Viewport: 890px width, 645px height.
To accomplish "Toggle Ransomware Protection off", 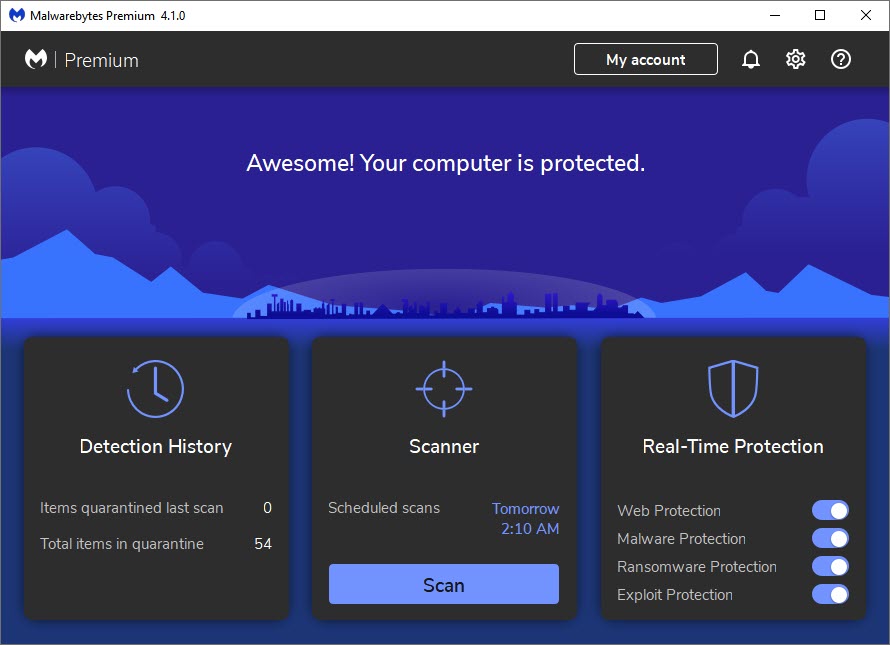I will (830, 566).
